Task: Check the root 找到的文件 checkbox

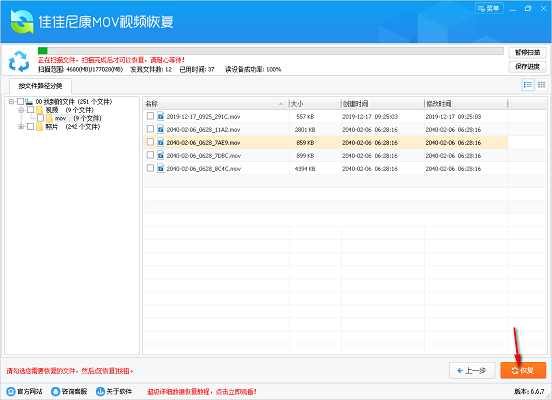Action: pyautogui.click(x=20, y=102)
